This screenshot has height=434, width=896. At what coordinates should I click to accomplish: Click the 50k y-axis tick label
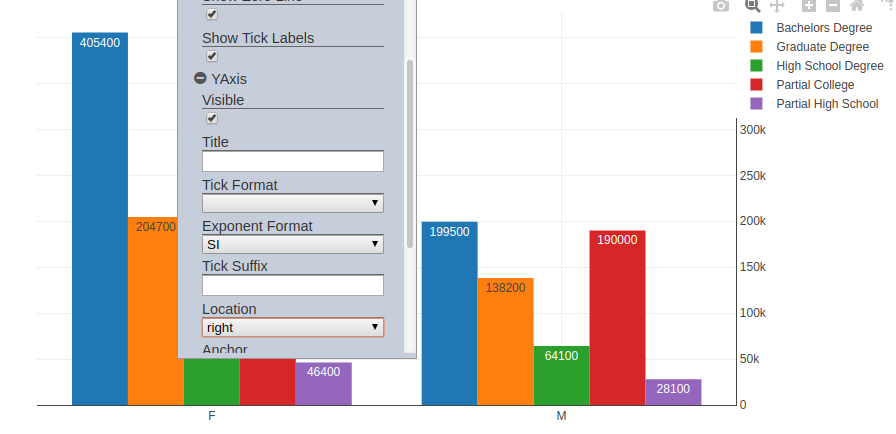(x=750, y=359)
